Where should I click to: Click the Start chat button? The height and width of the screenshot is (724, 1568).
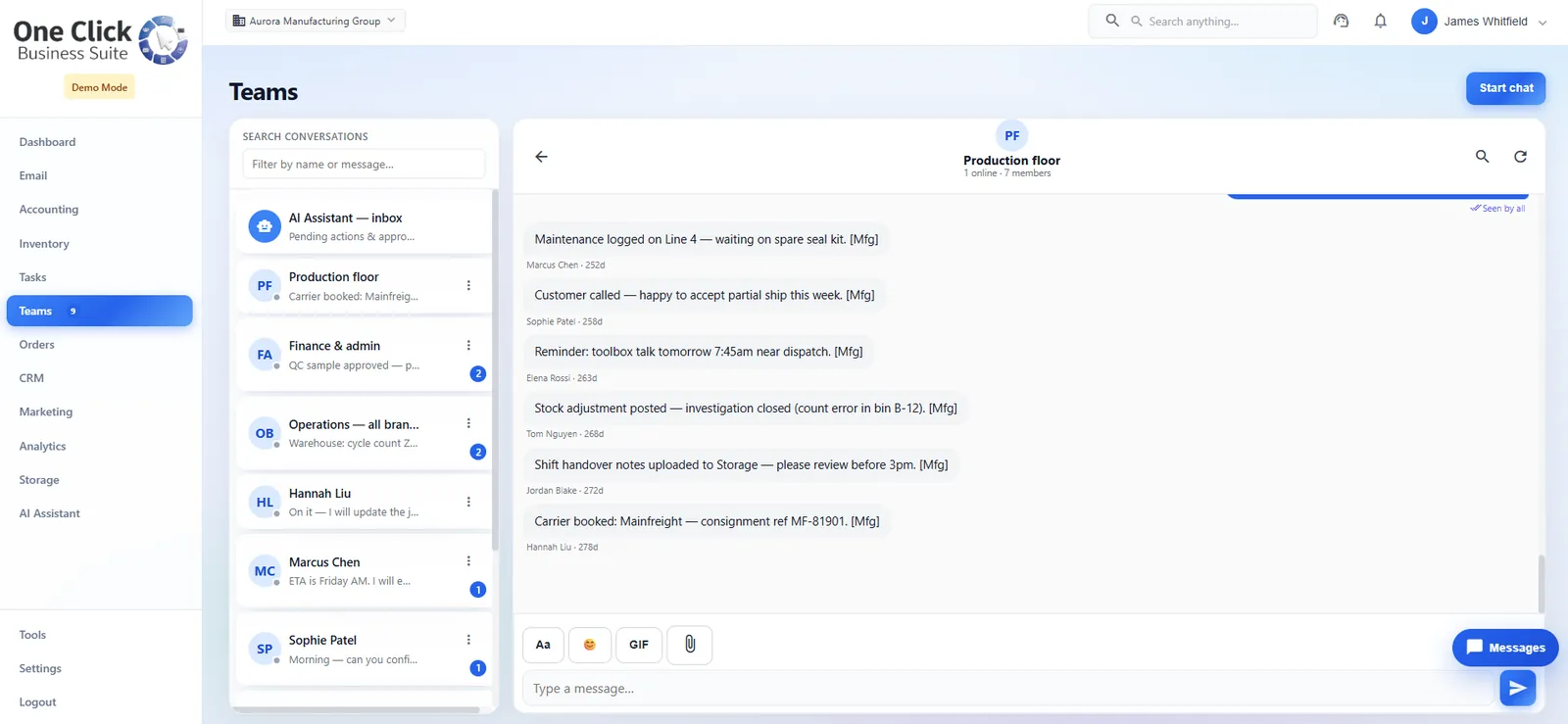pos(1505,88)
